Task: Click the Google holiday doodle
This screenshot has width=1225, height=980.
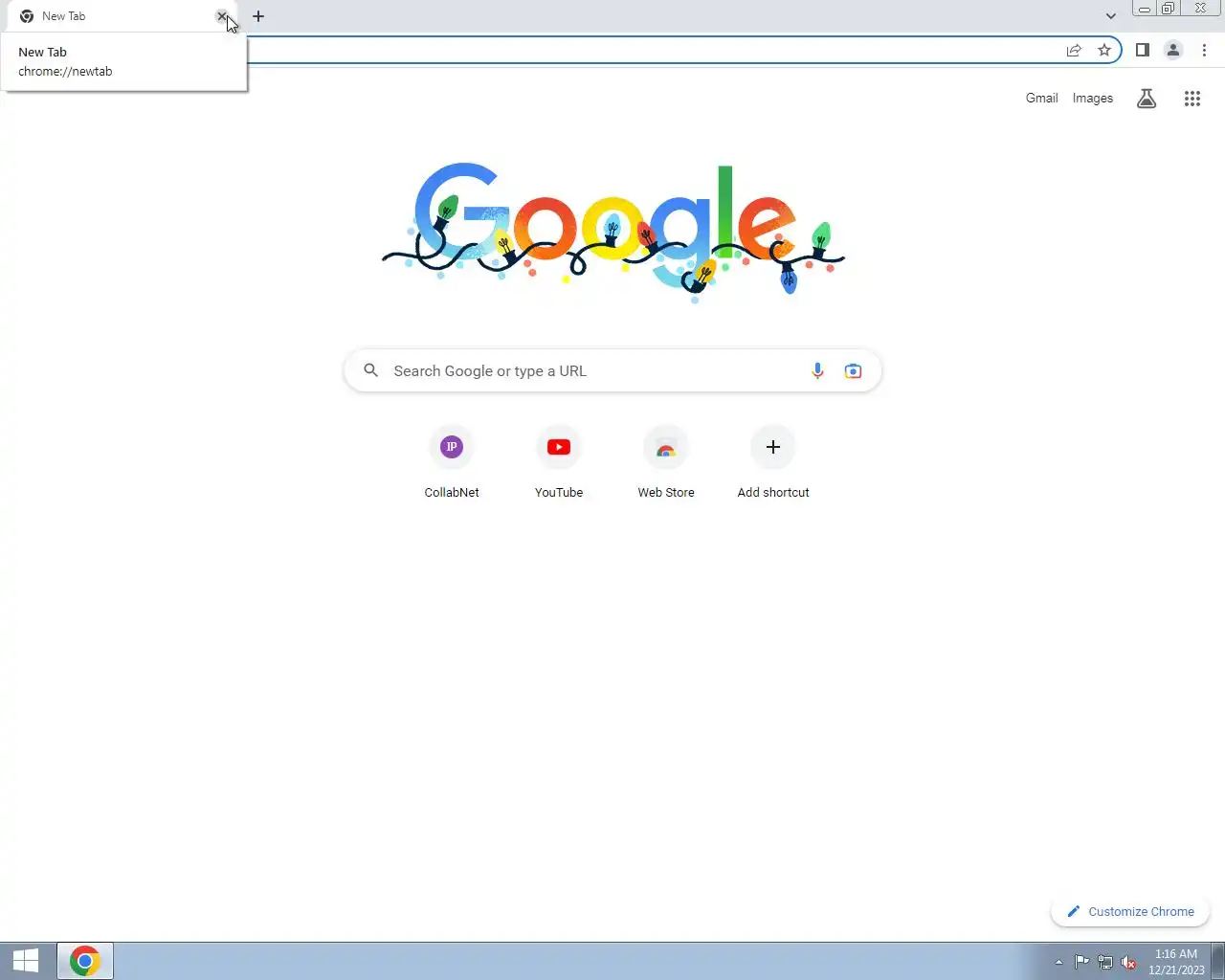Action: click(612, 233)
